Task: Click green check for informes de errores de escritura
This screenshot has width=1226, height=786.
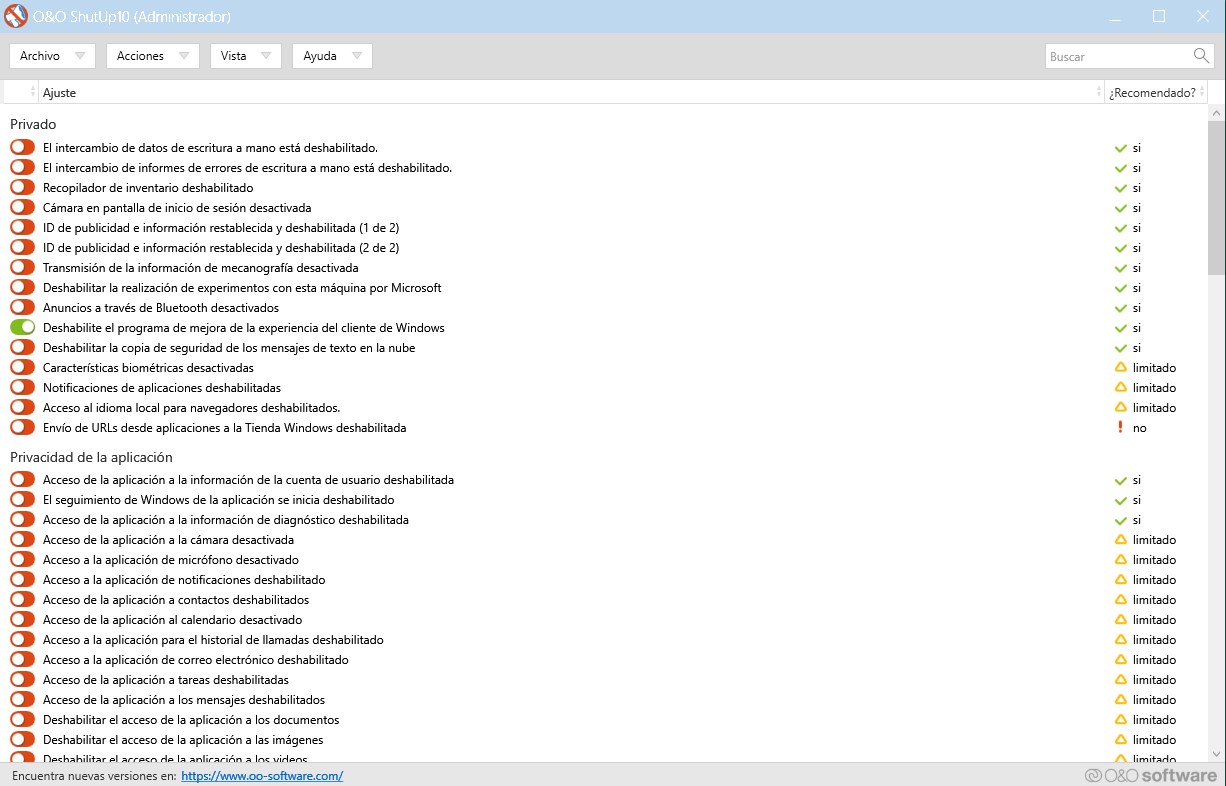Action: [x=1121, y=168]
